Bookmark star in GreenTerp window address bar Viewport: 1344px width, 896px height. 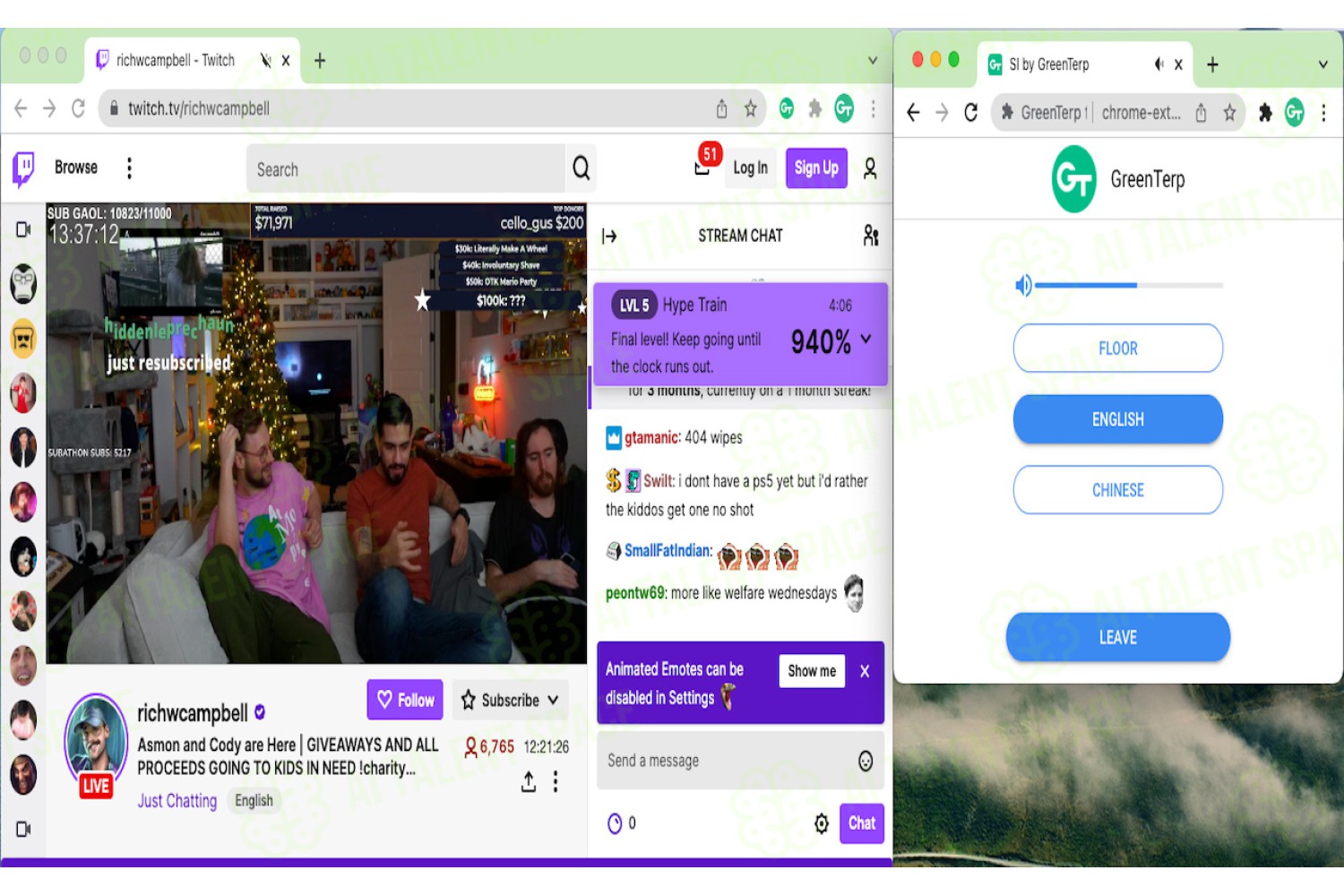[x=1230, y=113]
